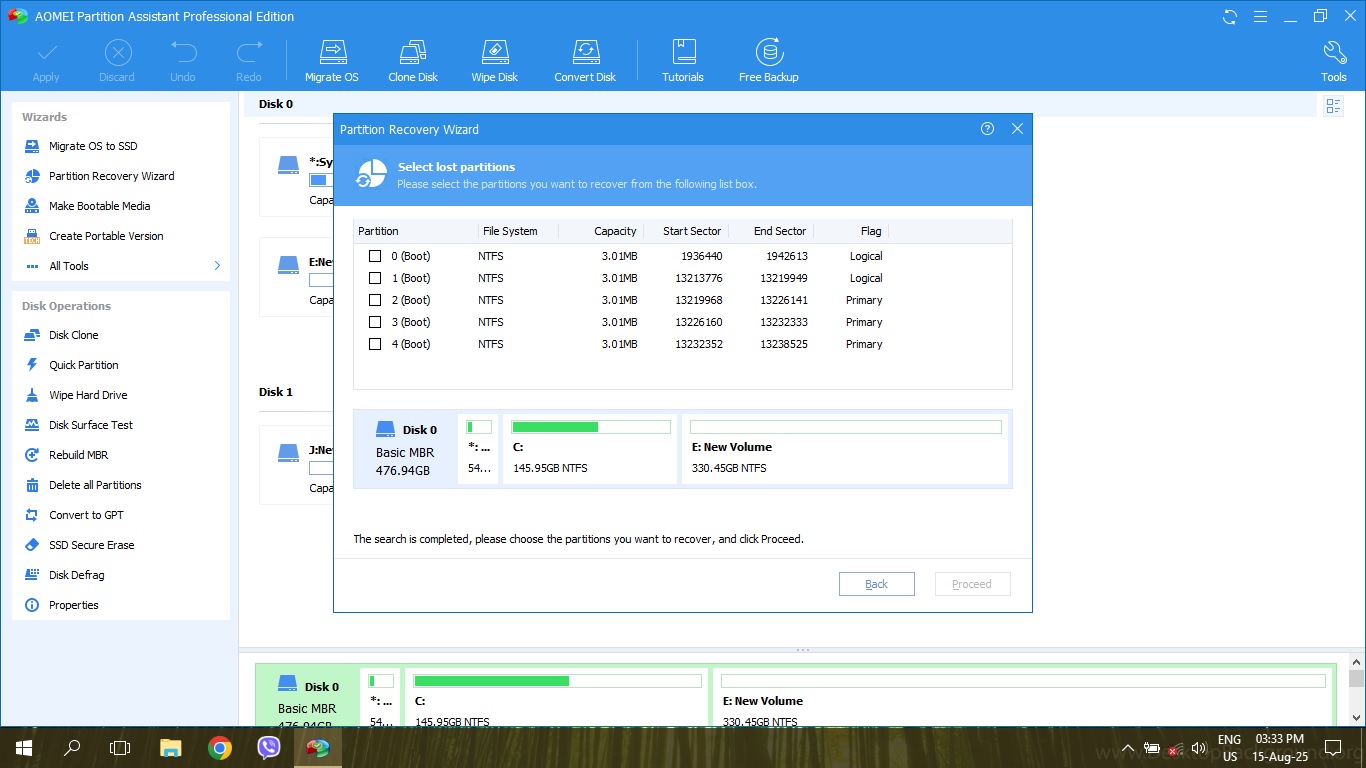The width and height of the screenshot is (1366, 768).
Task: Select E: New Volume in bottom map
Action: pyautogui.click(x=1023, y=698)
